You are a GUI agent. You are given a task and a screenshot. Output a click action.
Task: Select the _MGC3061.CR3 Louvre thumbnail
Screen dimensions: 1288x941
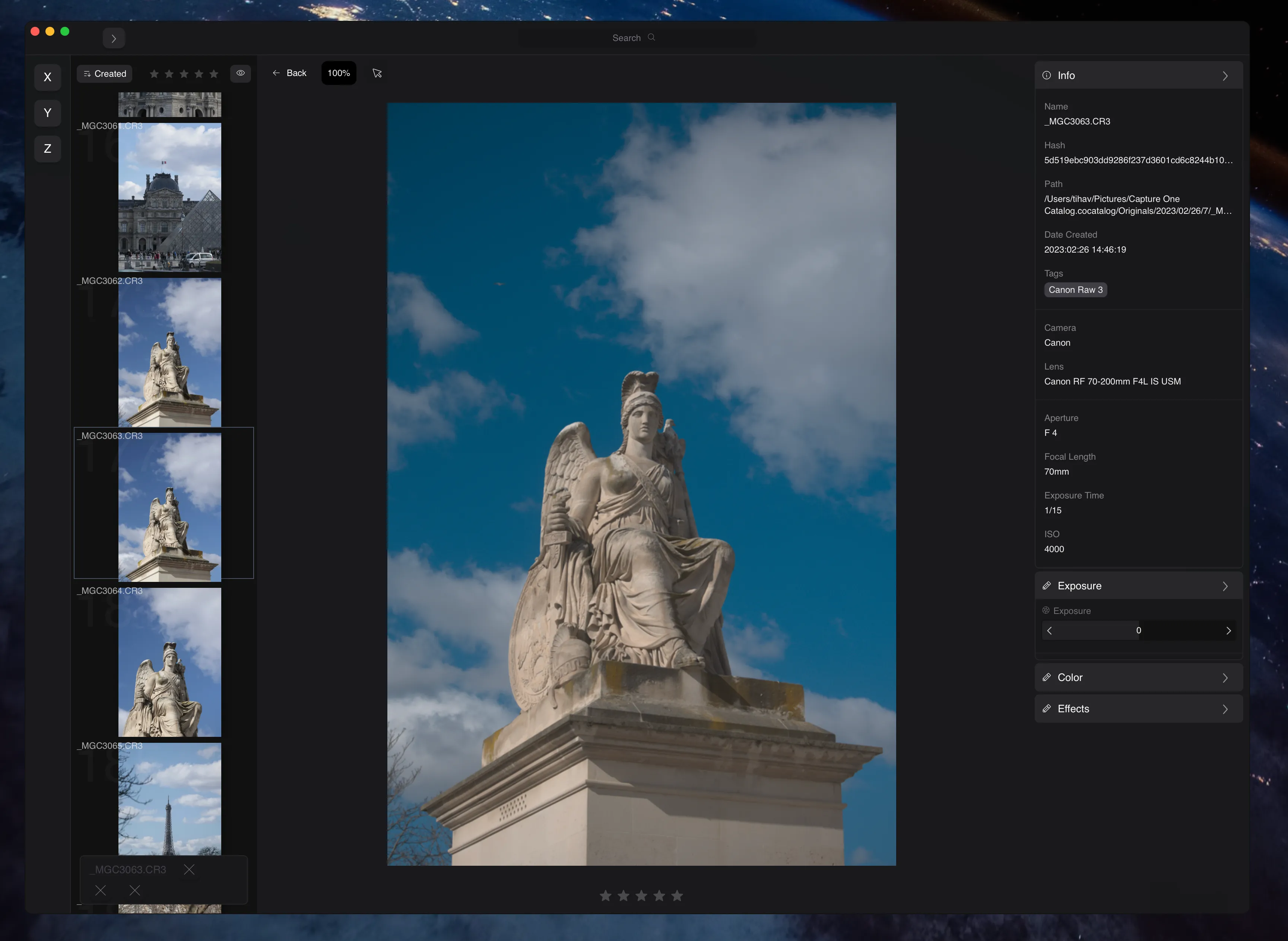pos(170,197)
